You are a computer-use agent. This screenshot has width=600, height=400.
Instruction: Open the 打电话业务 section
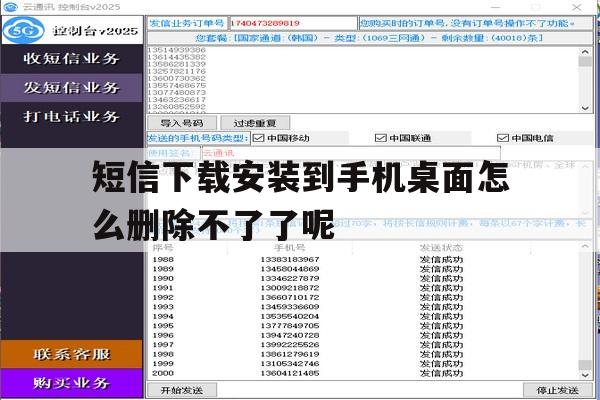click(72, 116)
